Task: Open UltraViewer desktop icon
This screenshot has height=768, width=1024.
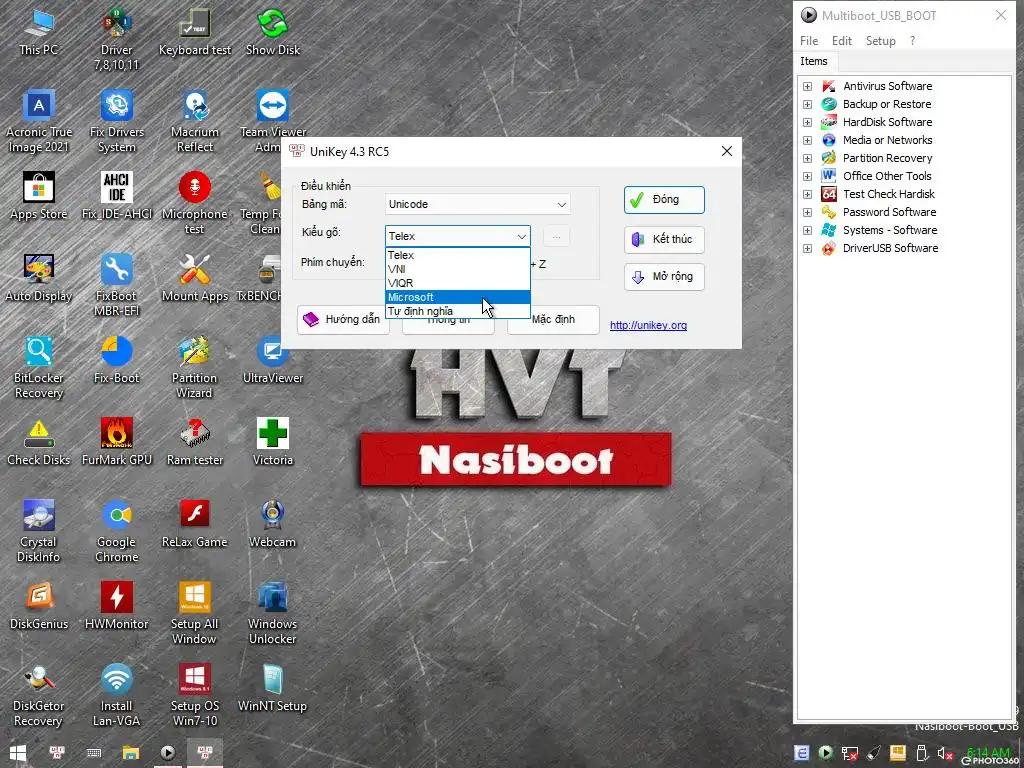Action: tap(272, 360)
